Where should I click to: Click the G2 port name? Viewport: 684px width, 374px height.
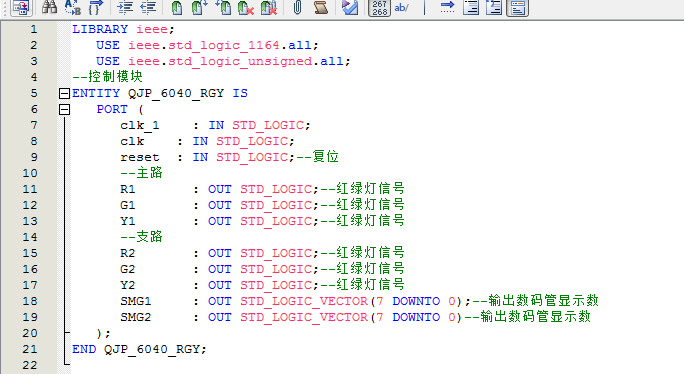[127, 269]
